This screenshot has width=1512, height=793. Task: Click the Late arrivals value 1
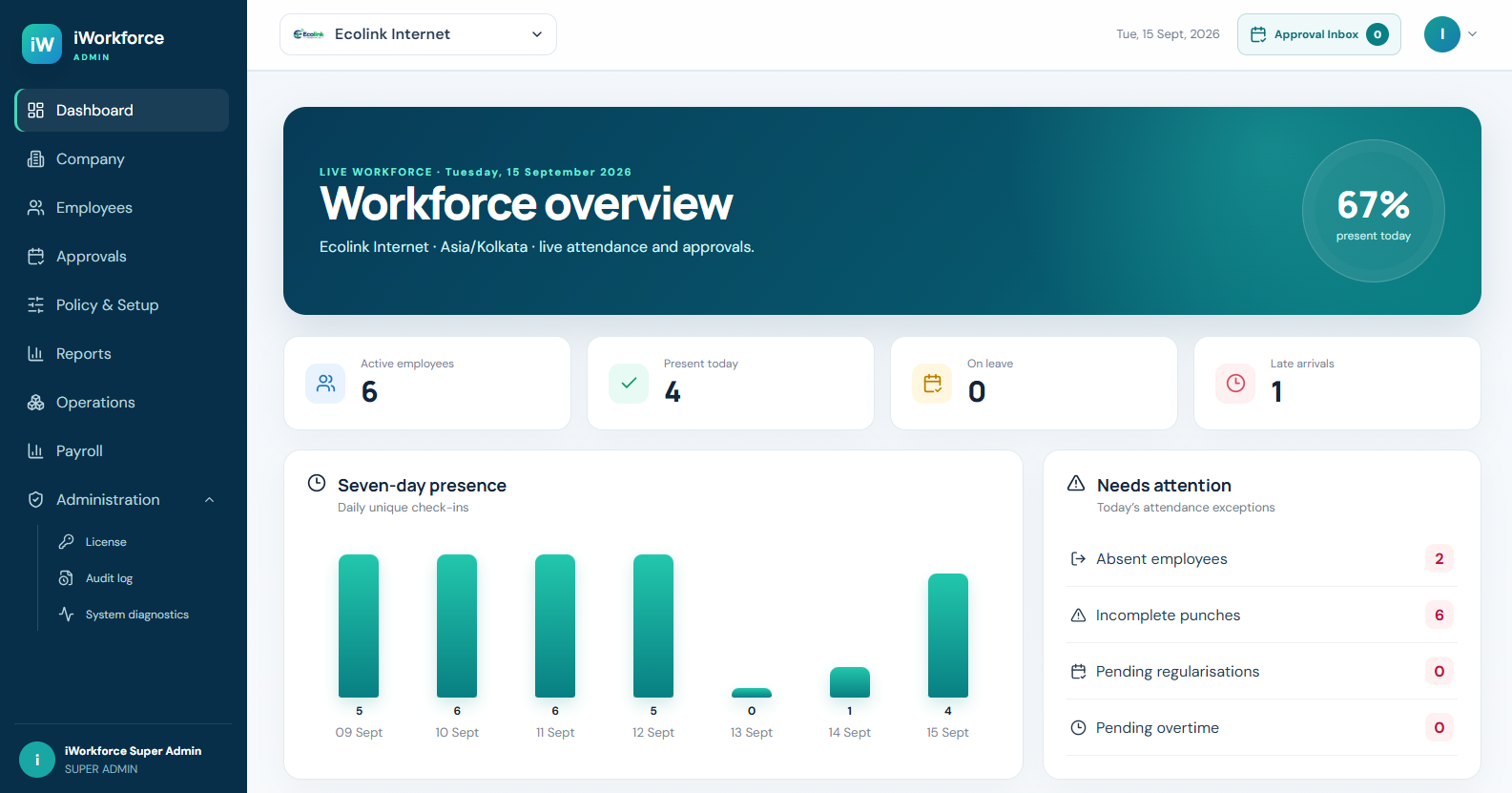click(1276, 392)
